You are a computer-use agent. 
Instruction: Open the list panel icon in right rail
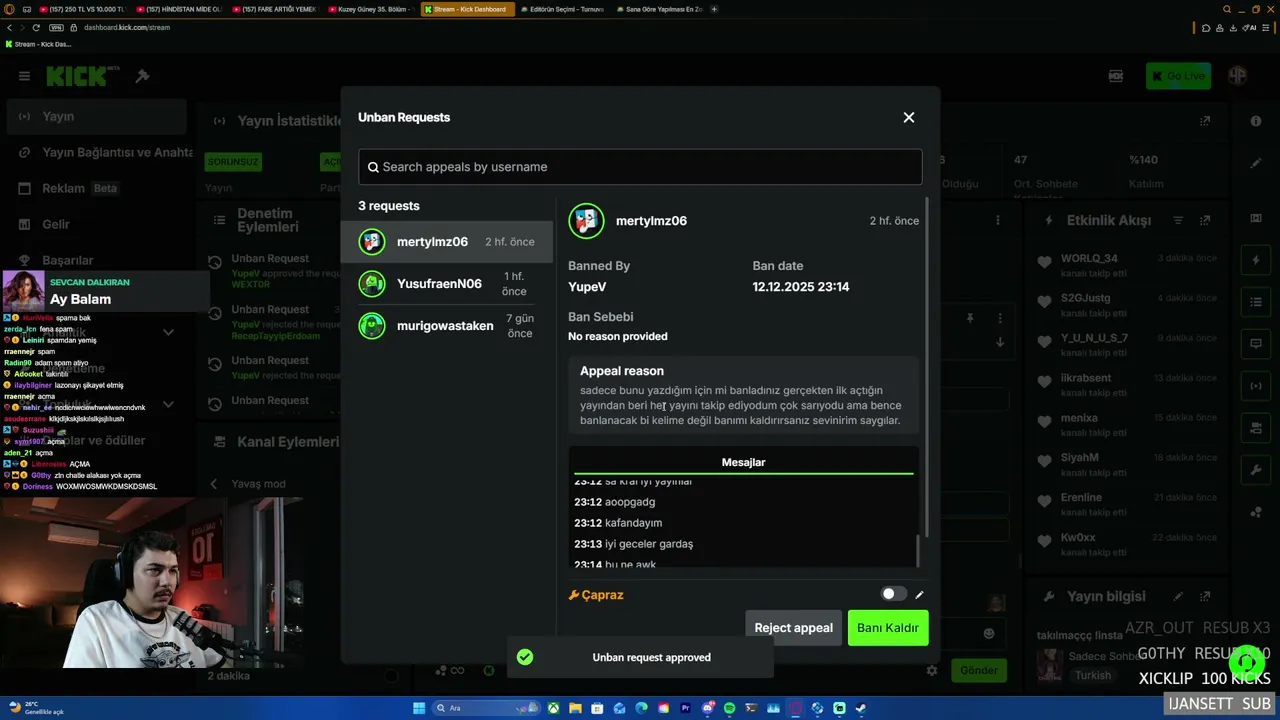tap(1256, 302)
